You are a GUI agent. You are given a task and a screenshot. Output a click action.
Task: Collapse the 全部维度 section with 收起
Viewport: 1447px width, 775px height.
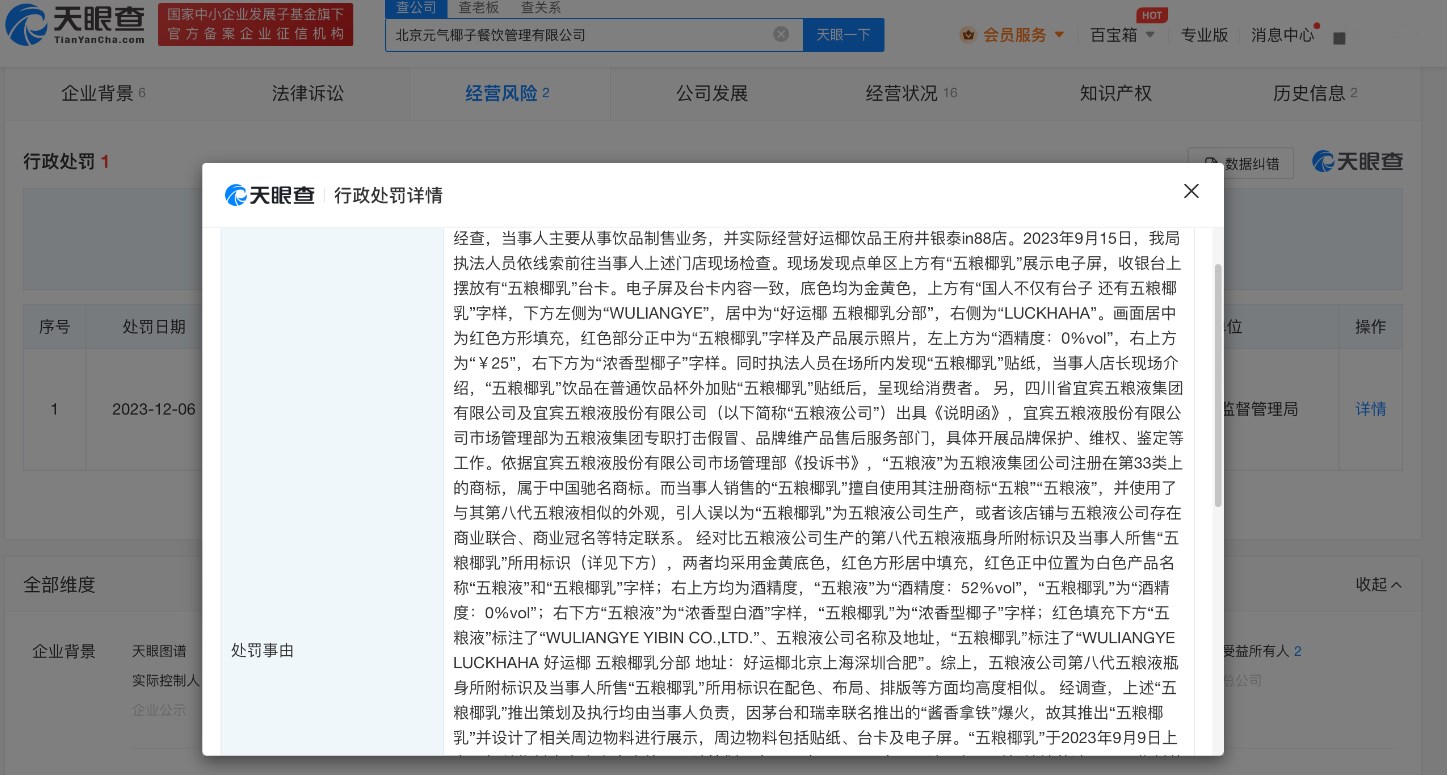point(1379,584)
